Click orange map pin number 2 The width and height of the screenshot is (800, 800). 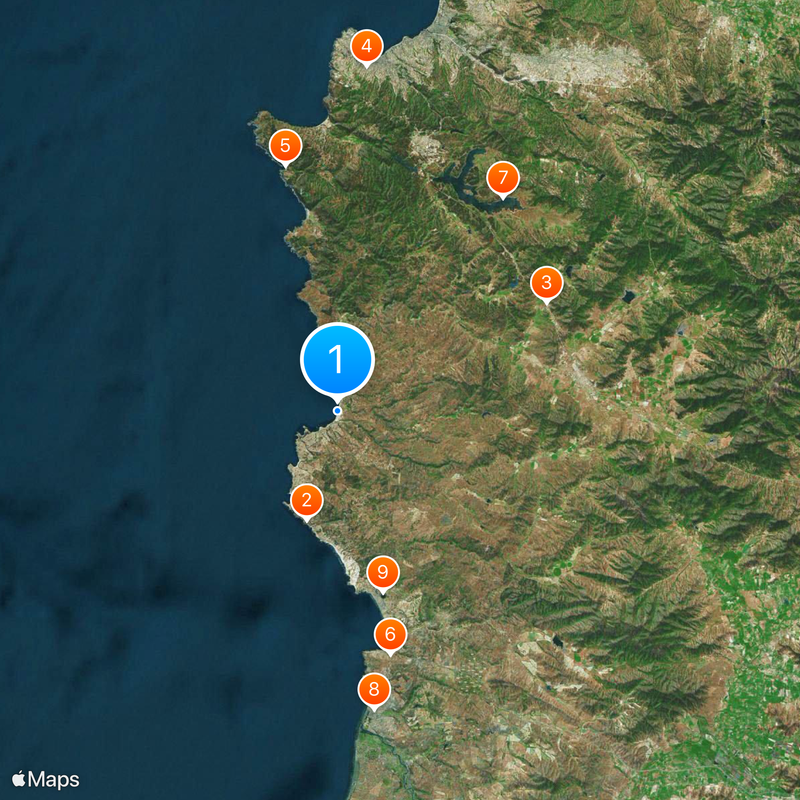click(x=306, y=501)
